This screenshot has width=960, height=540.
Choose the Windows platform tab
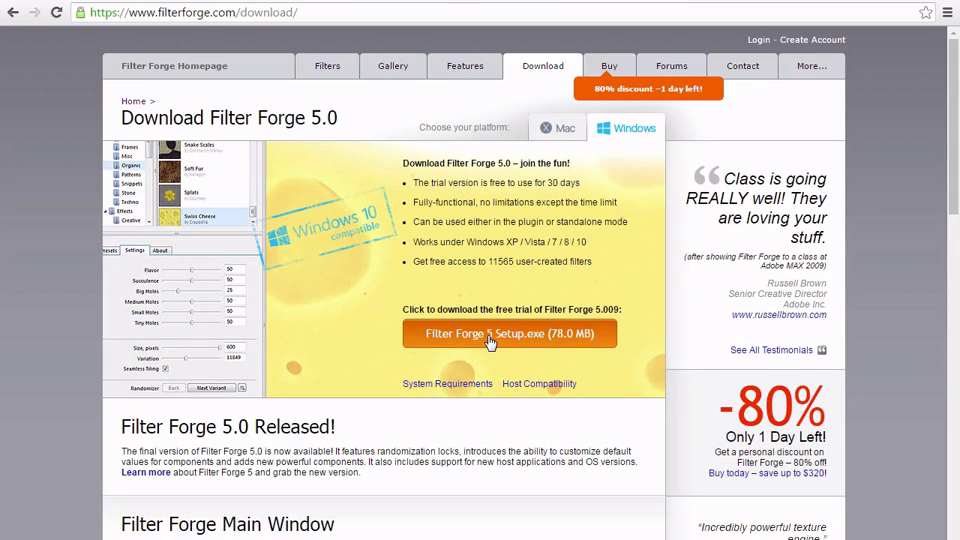[626, 128]
